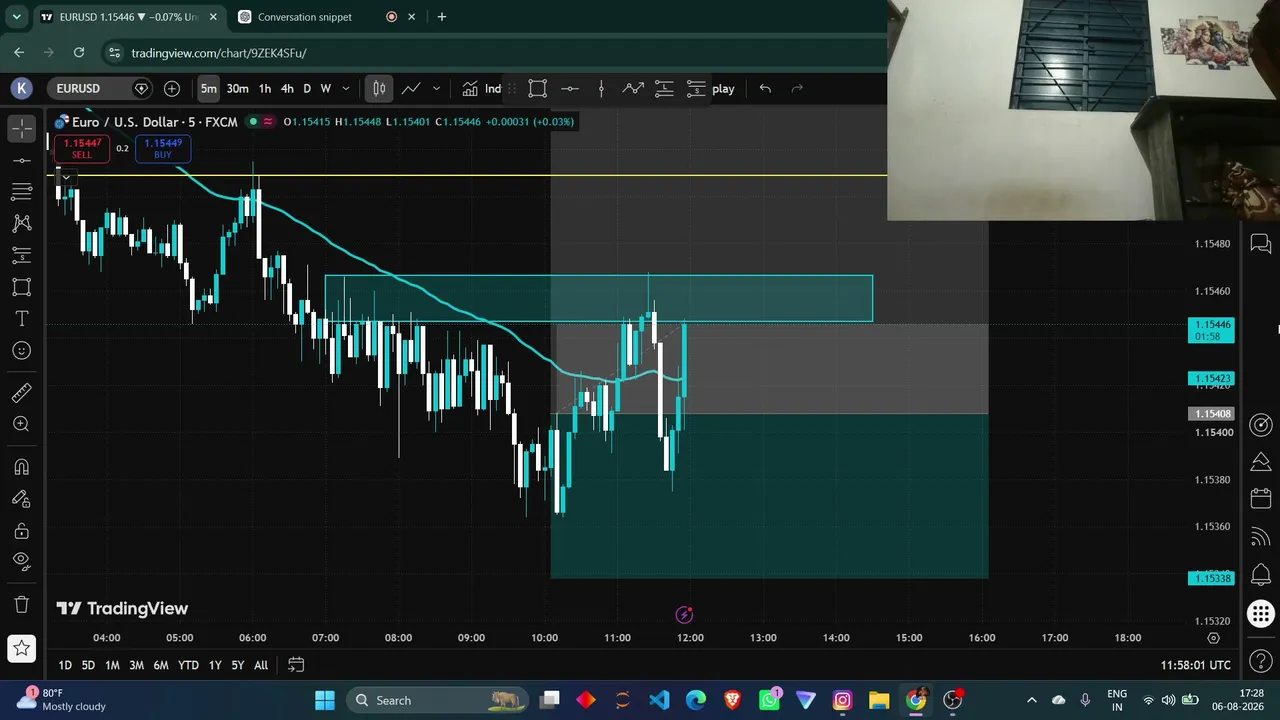Select vertical line in floating toolbar
Screen dimensions: 1280x720
[601, 88]
